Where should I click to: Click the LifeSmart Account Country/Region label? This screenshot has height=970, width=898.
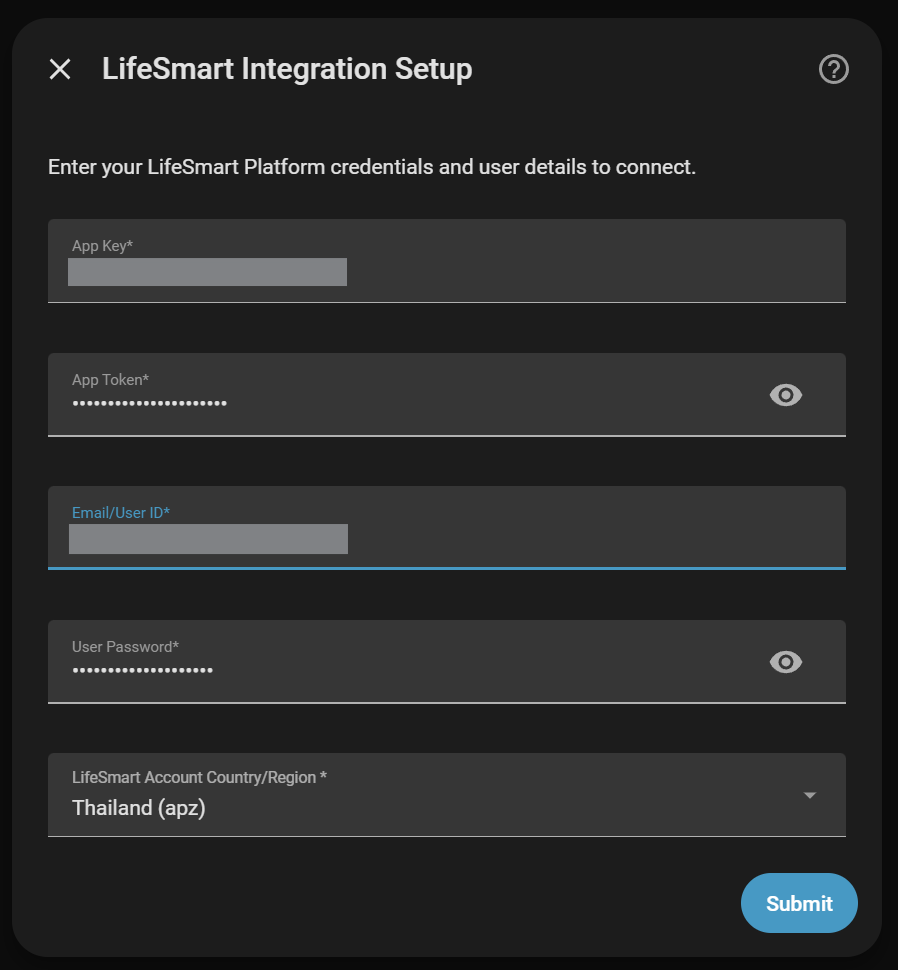click(199, 778)
